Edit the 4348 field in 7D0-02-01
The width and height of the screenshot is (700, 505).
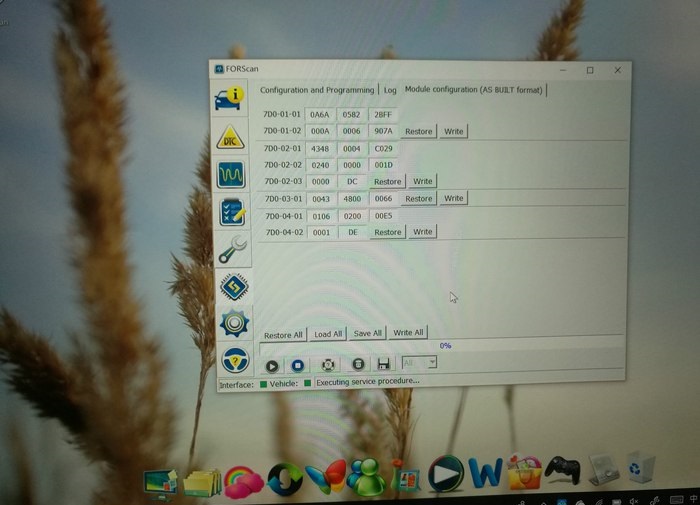(x=320, y=149)
